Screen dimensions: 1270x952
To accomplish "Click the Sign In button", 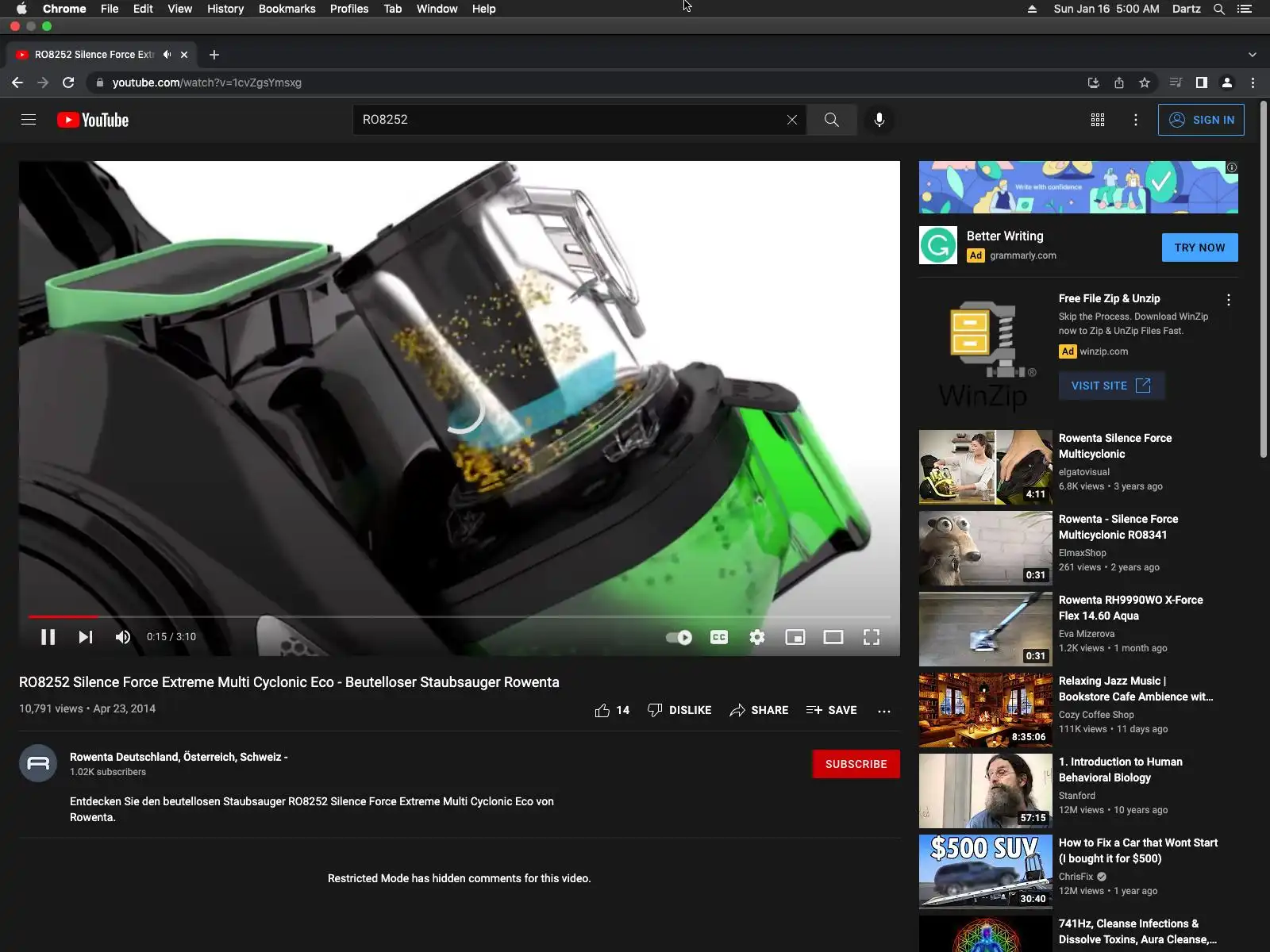I will (x=1201, y=120).
